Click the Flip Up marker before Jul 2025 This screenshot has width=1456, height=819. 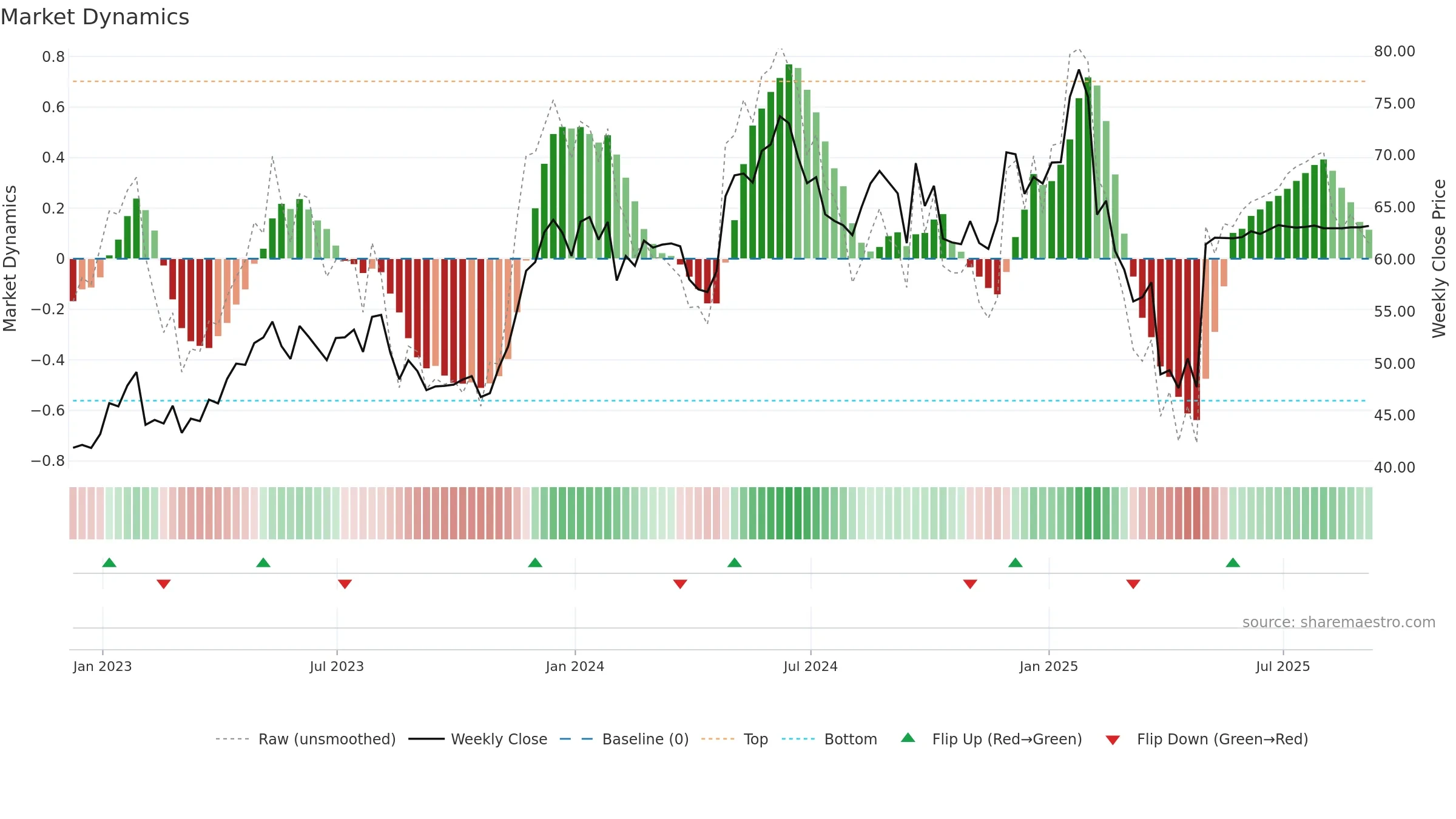point(1233,562)
